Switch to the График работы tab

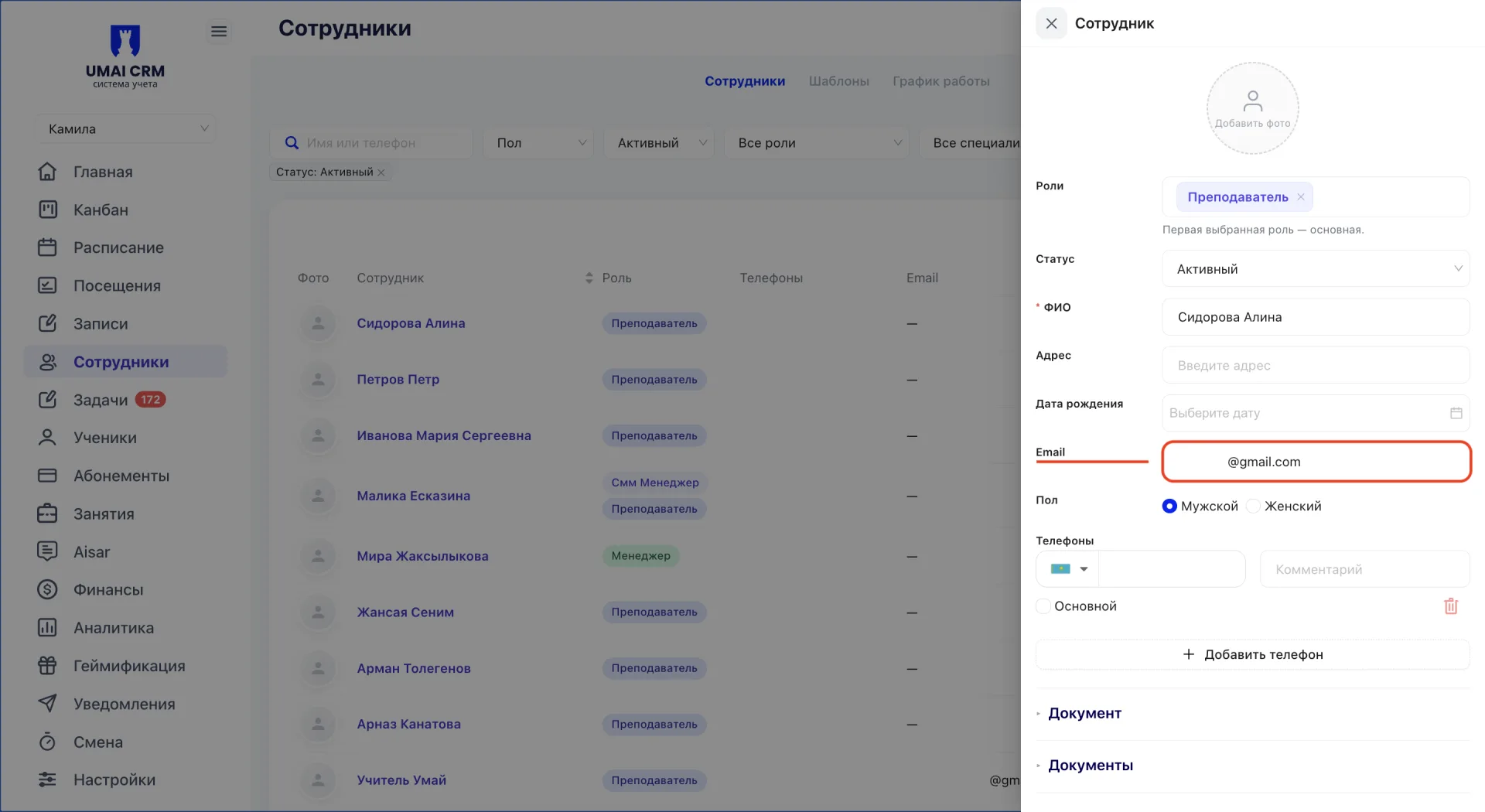941,81
